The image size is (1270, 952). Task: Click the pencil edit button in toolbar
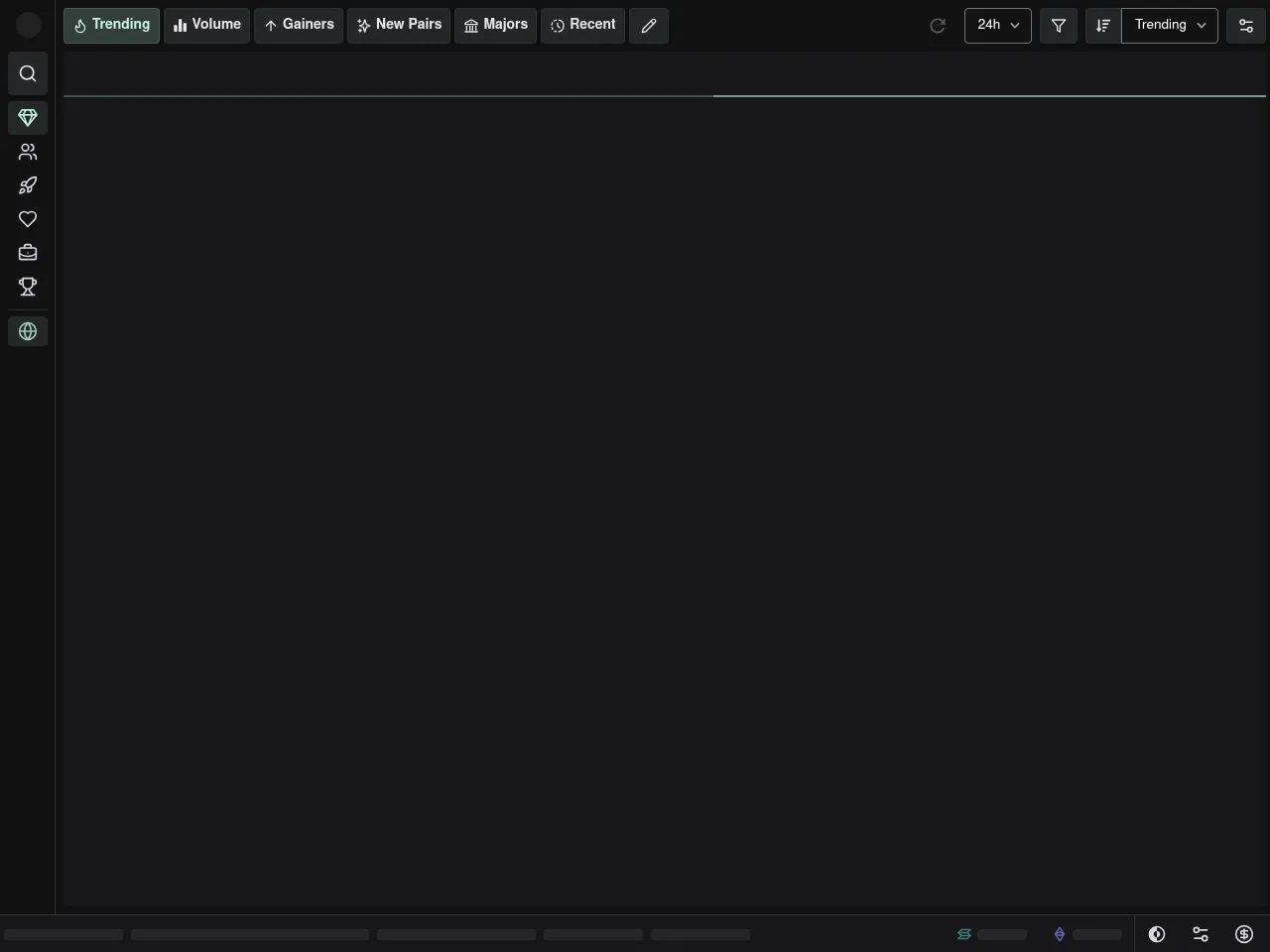649,25
